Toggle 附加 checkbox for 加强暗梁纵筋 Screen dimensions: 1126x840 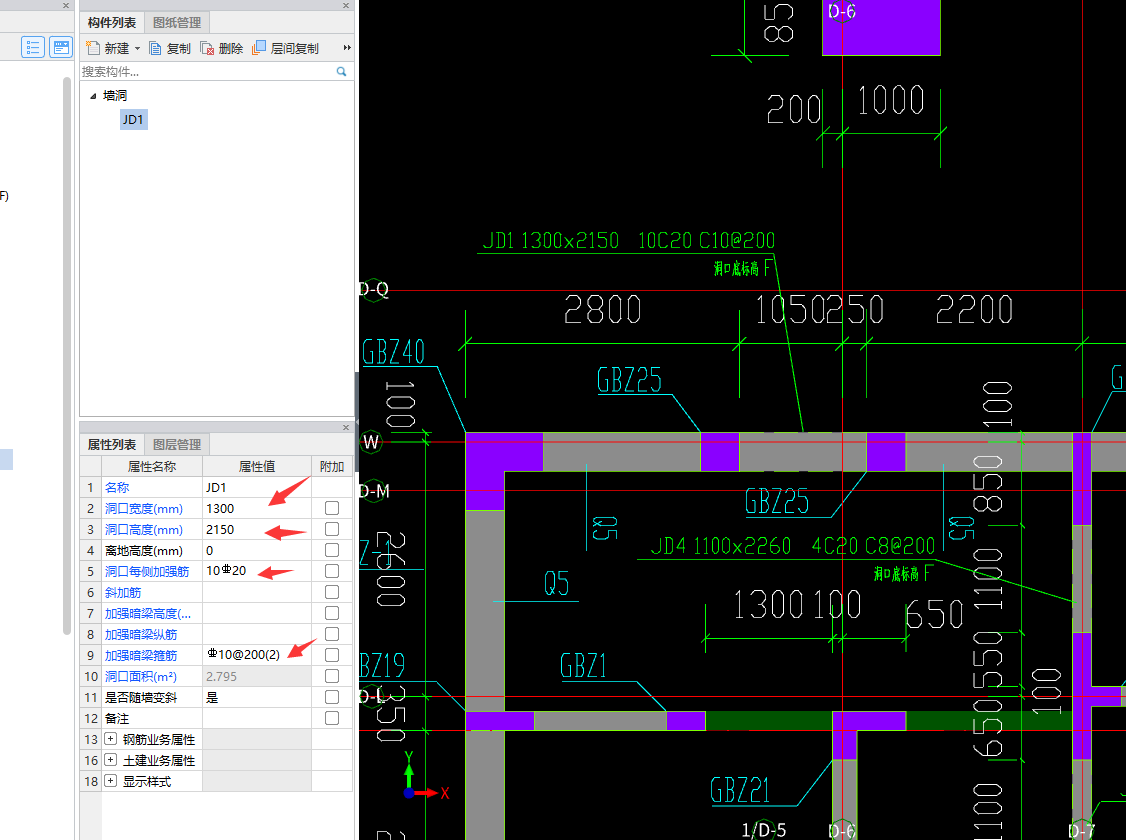click(x=332, y=634)
